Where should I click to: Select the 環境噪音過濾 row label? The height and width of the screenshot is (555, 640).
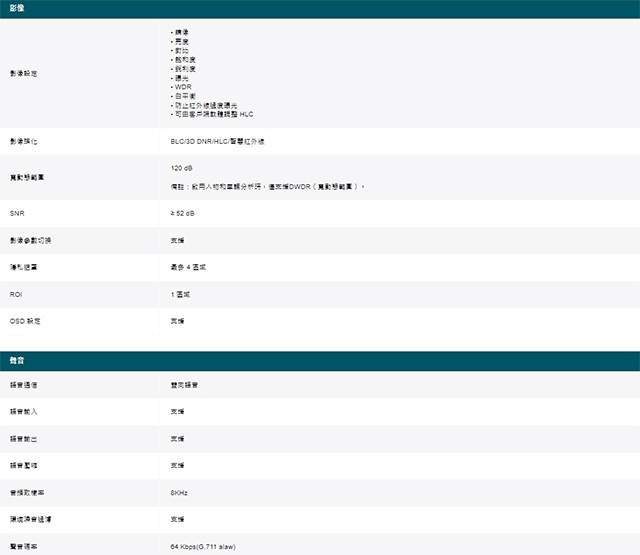tap(31, 520)
